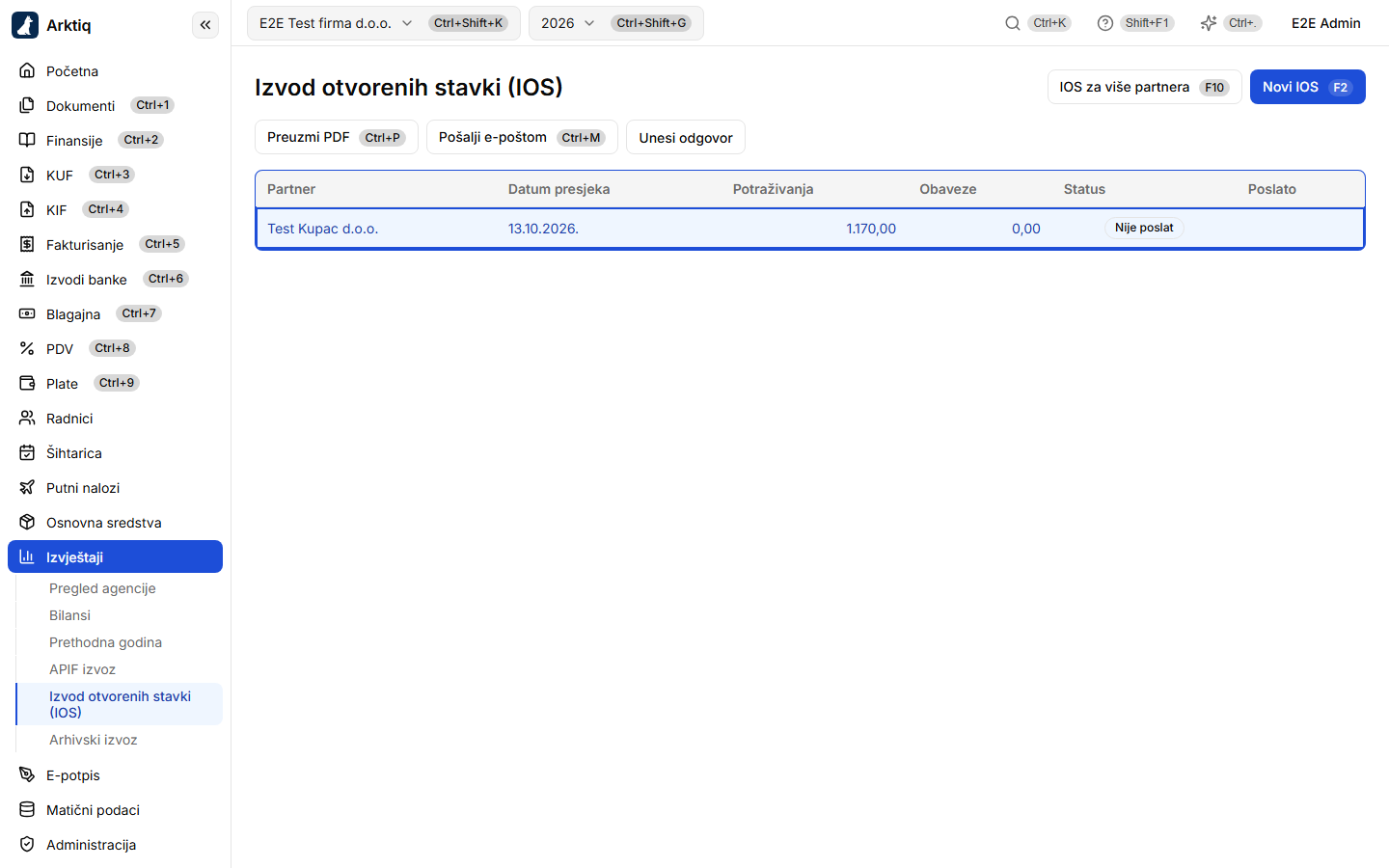Click IOS za više partnera button

coord(1144,87)
